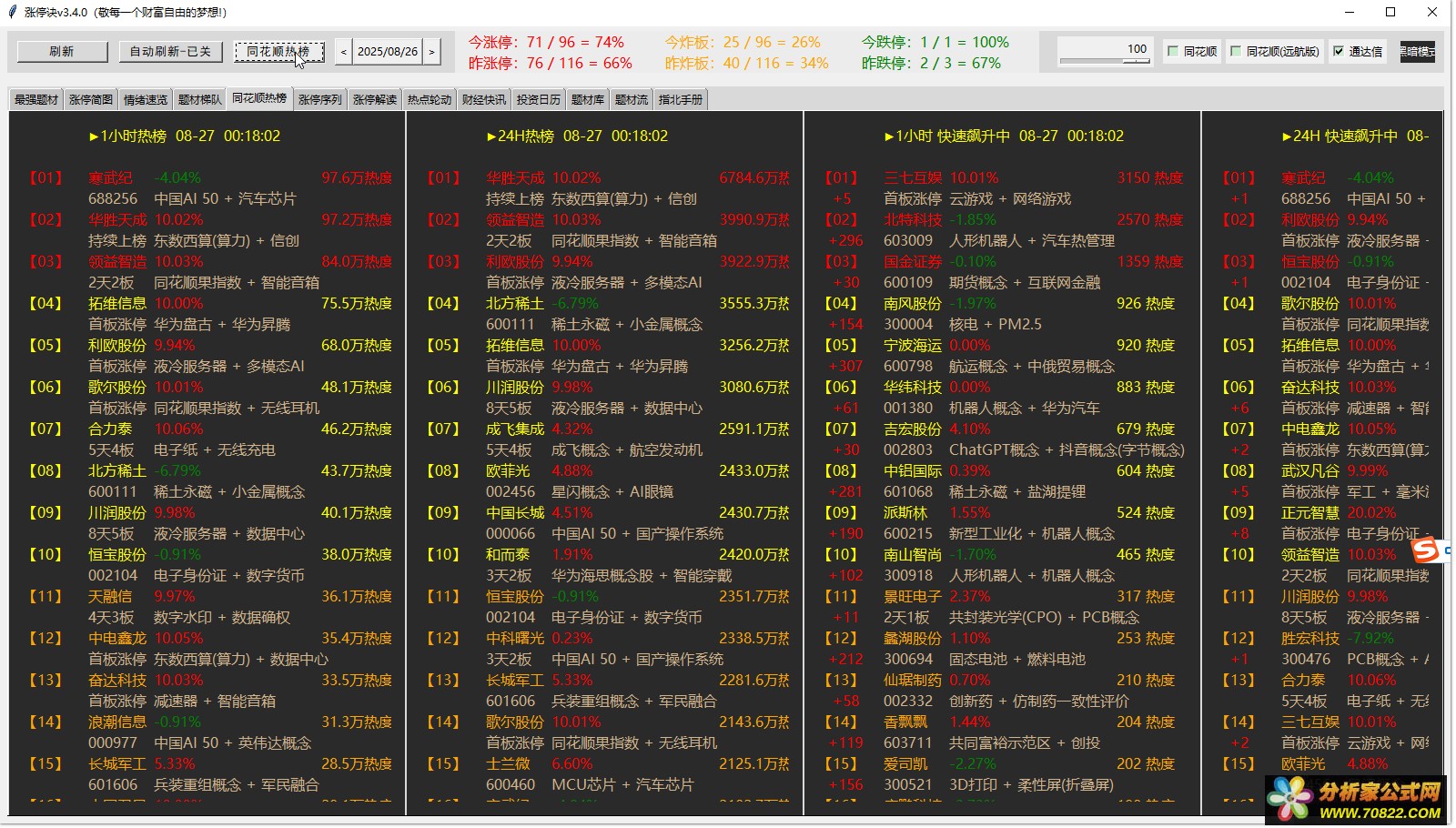Select 宁波海运 in 1小时 快速飙升中 list

click(913, 346)
